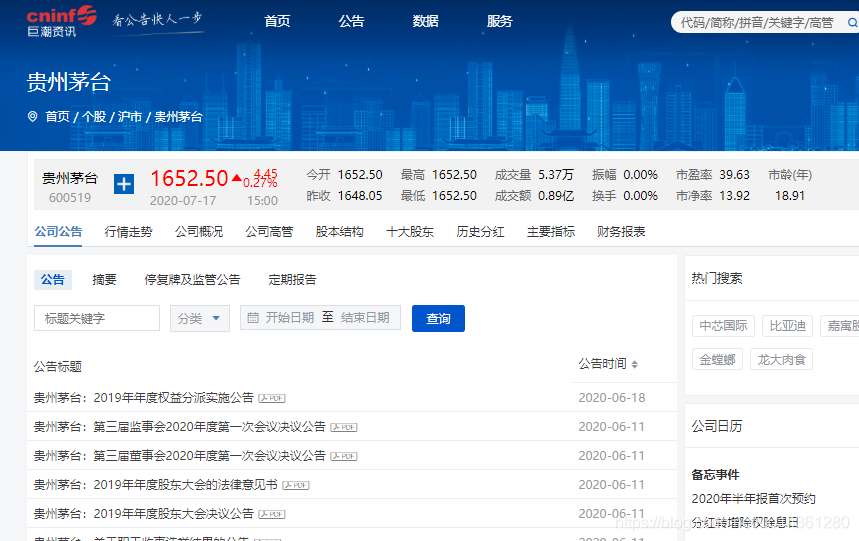Select 定期报告 sub-tab
This screenshot has width=859, height=541.
(293, 280)
